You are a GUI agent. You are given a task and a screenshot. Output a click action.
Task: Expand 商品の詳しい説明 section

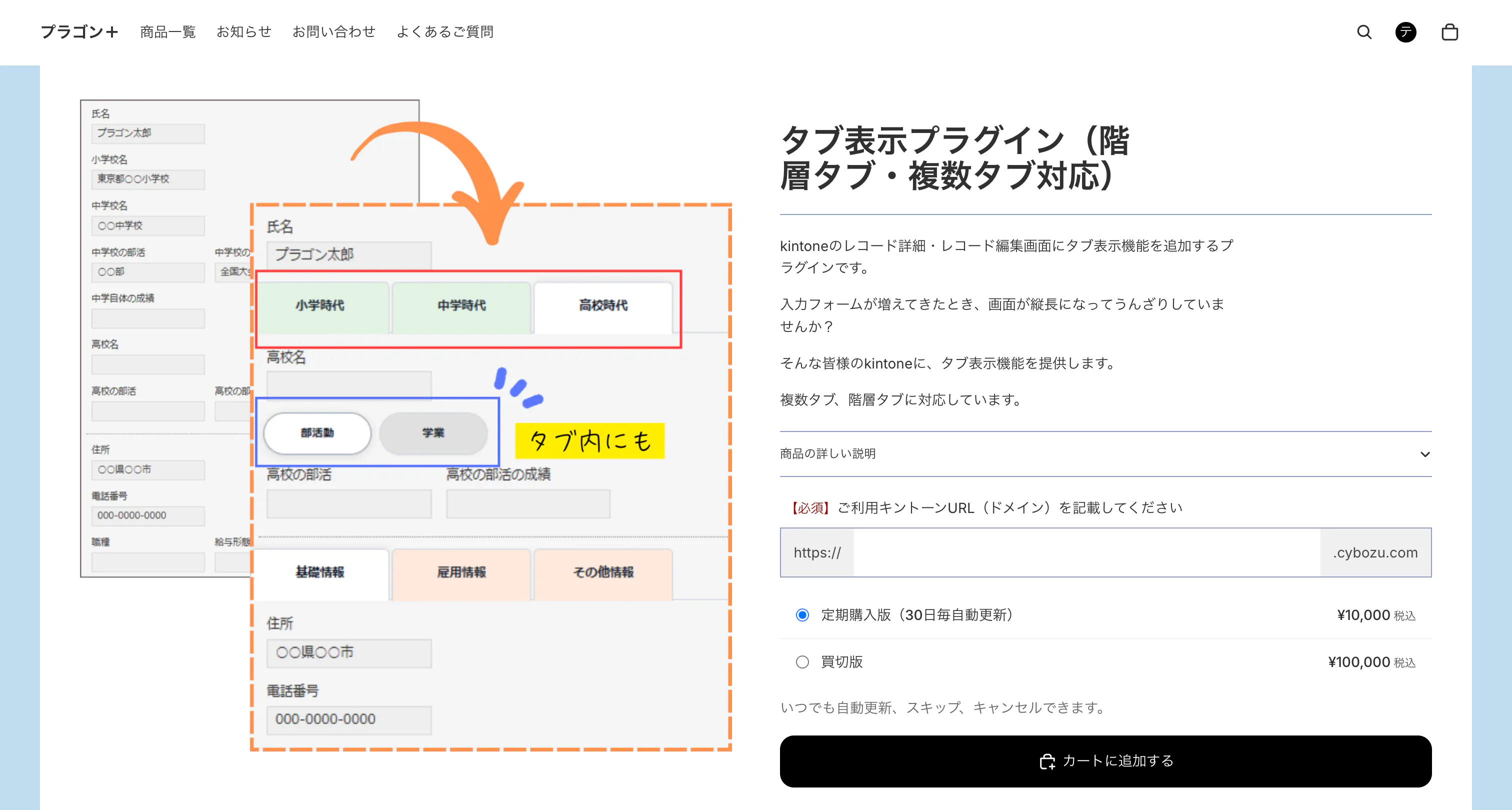[x=827, y=453]
